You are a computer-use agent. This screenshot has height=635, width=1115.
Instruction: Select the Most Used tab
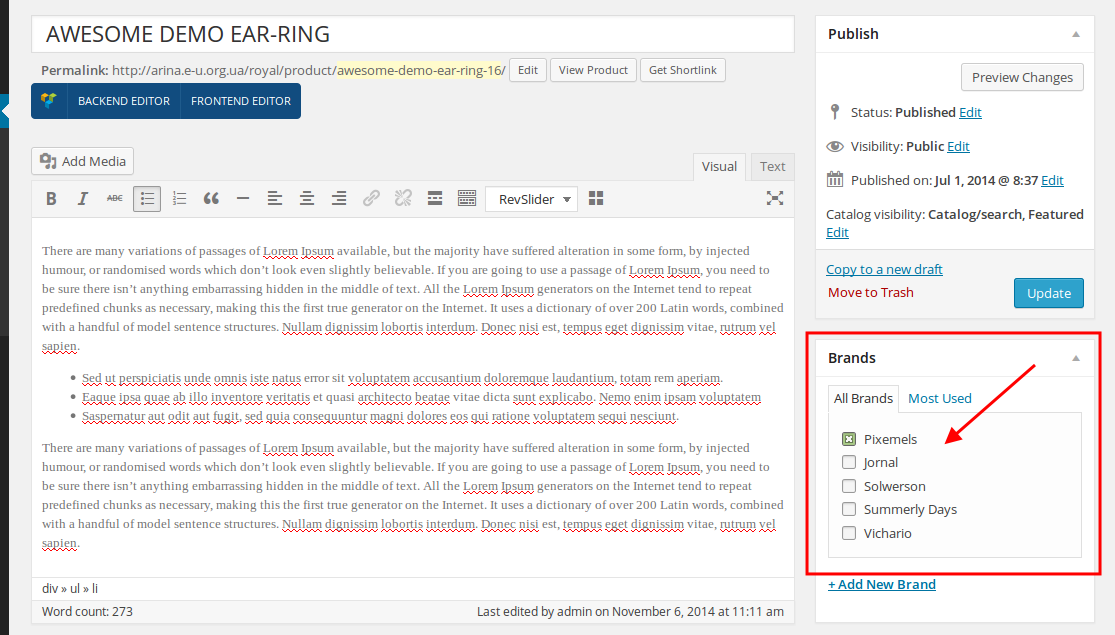pos(940,398)
